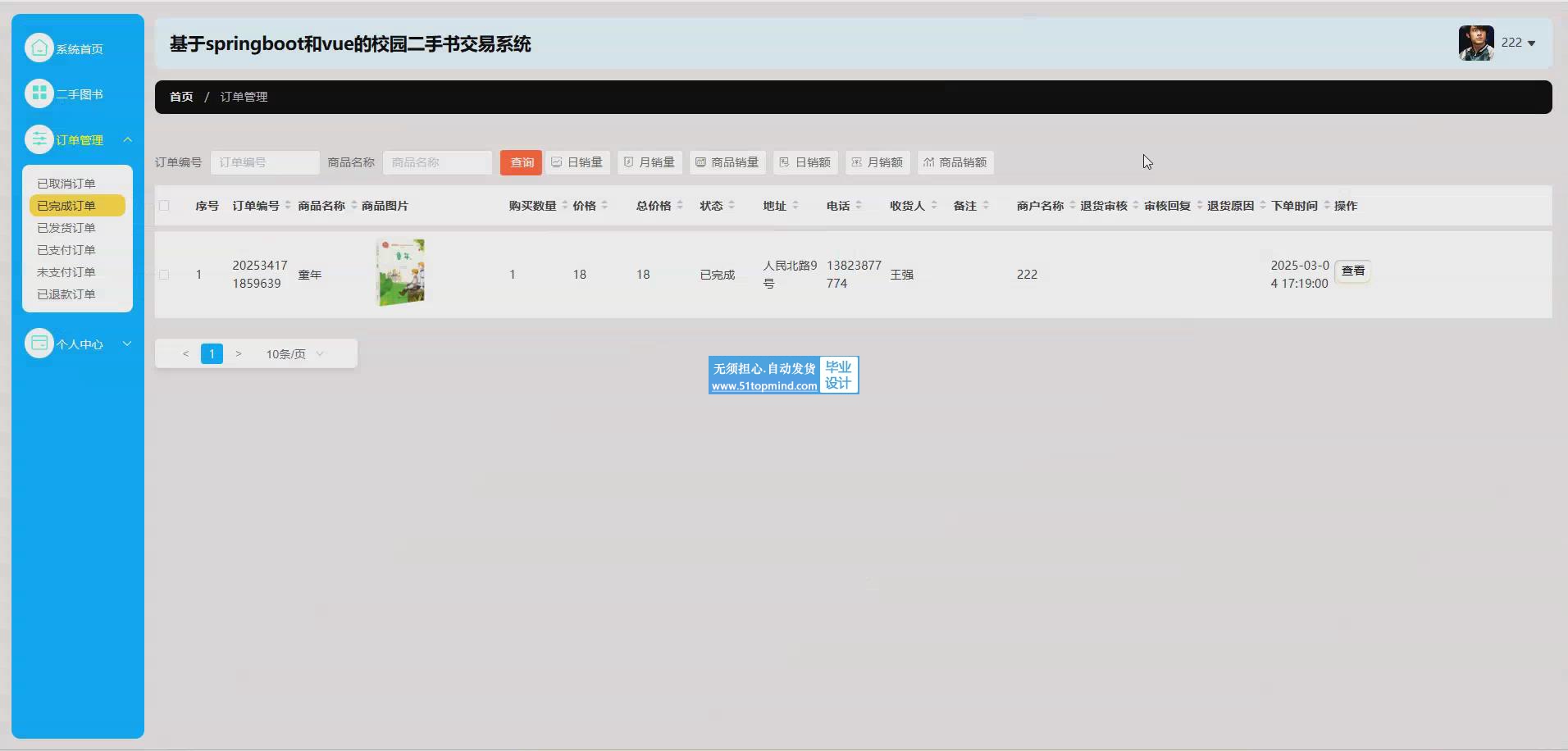Click the second-hand books grid icon
1568x751 pixels.
pos(39,94)
